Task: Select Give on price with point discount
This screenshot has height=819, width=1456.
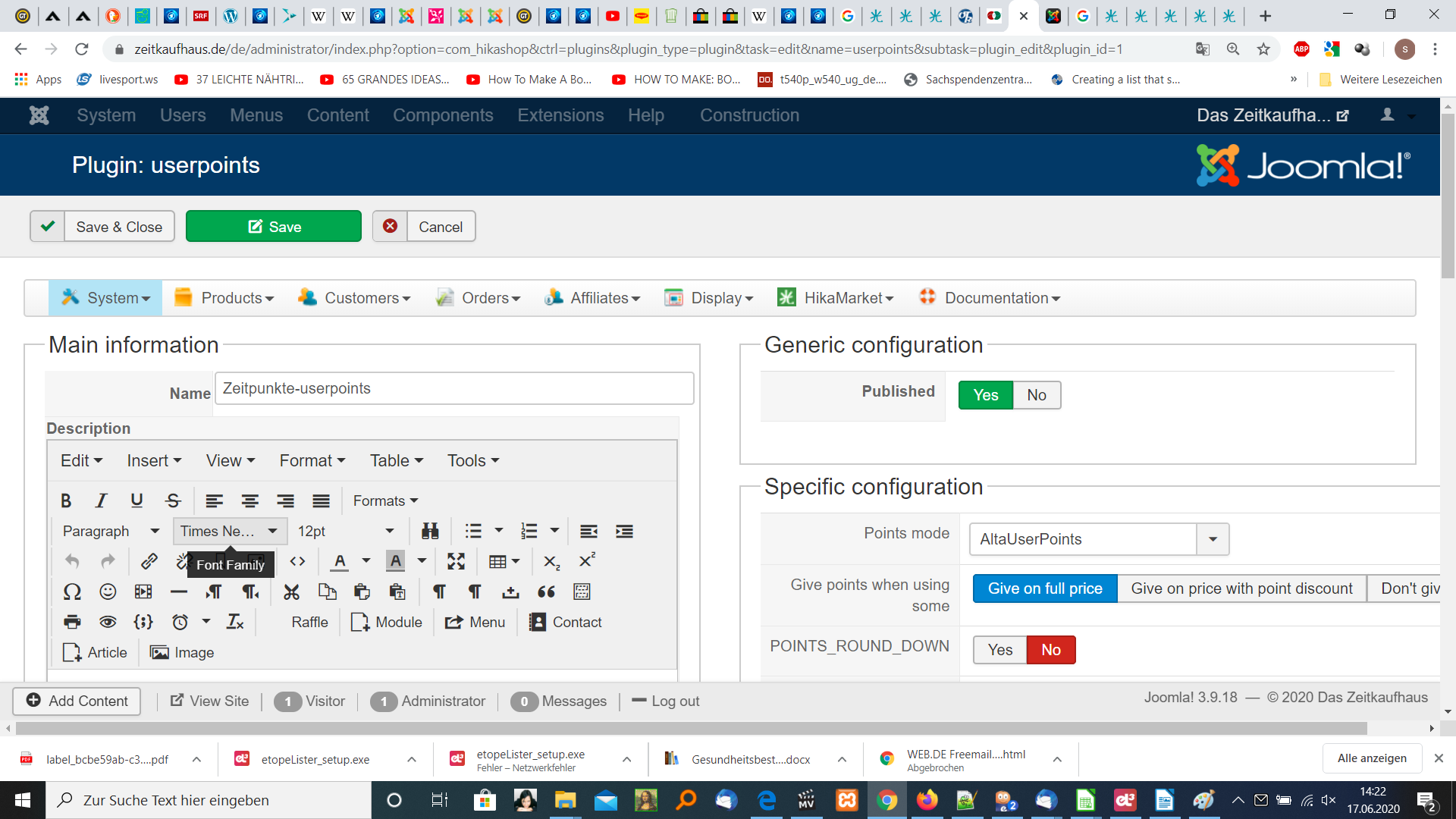Action: pyautogui.click(x=1241, y=588)
